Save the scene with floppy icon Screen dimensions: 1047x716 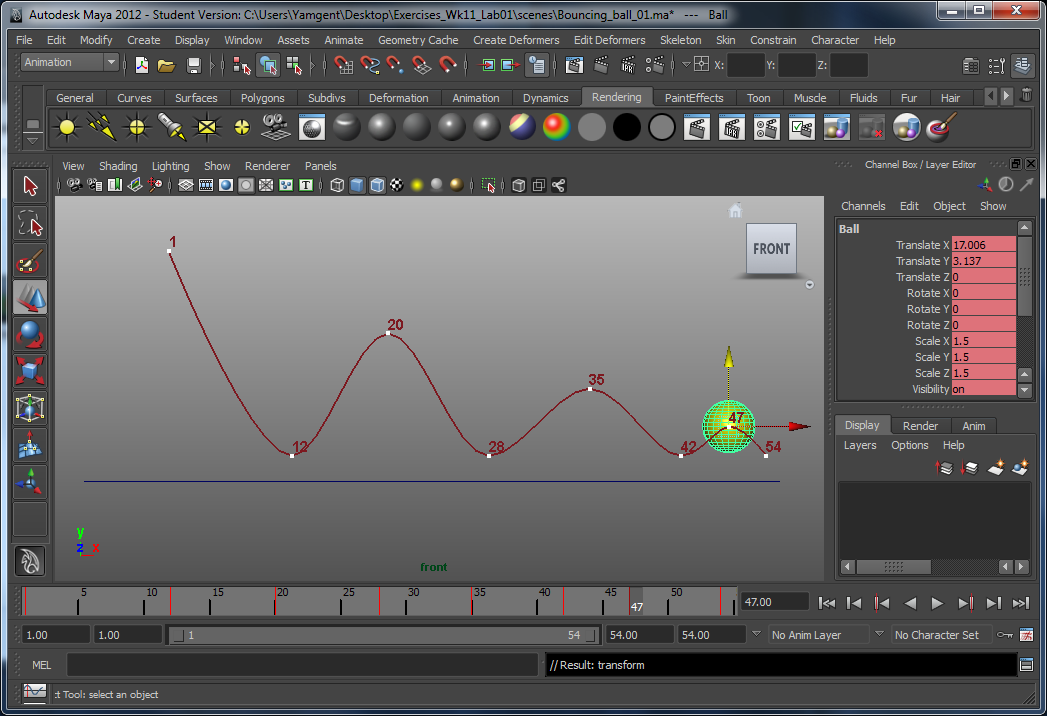click(194, 65)
